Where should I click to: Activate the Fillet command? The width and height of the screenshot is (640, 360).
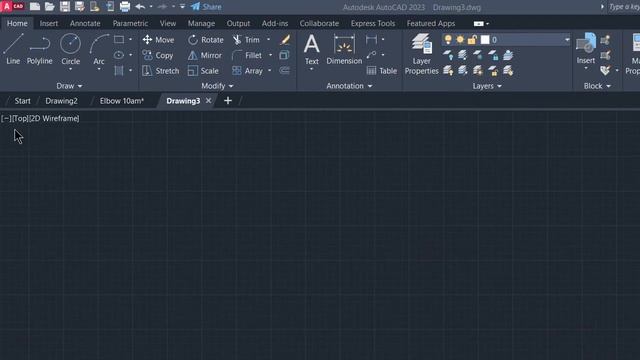click(x=247, y=55)
